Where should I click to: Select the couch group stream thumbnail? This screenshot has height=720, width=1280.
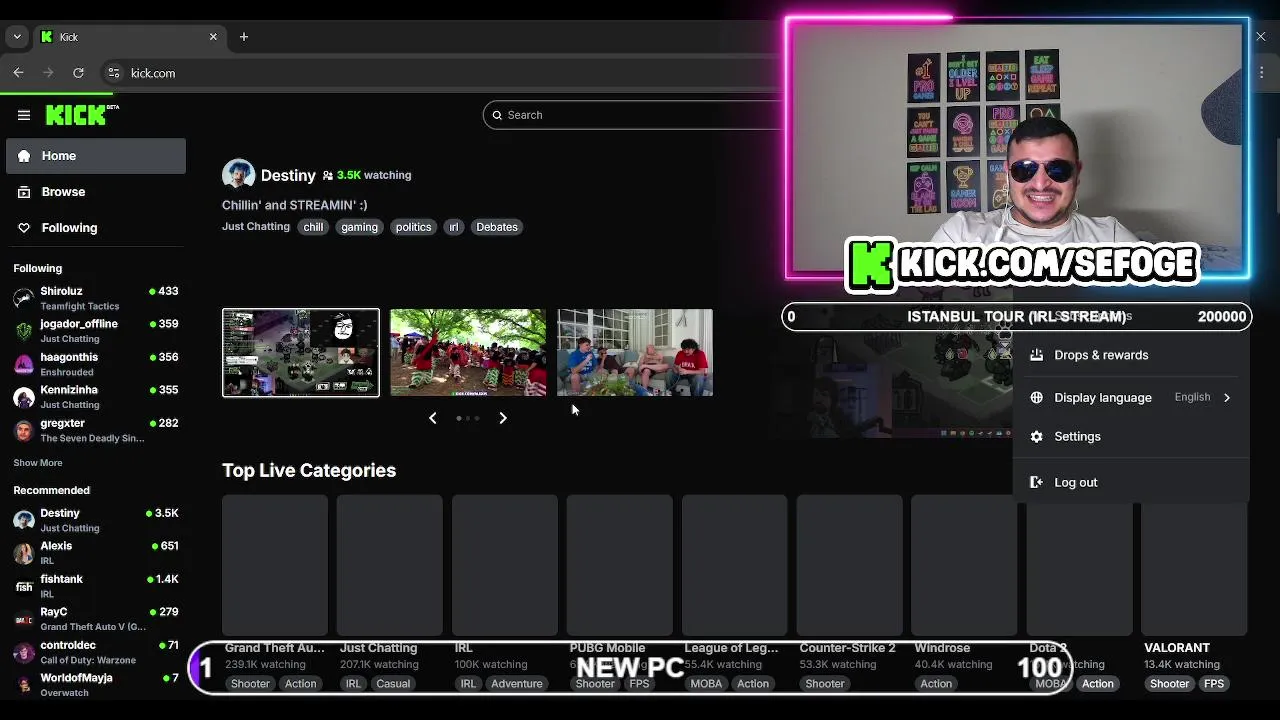coord(635,353)
